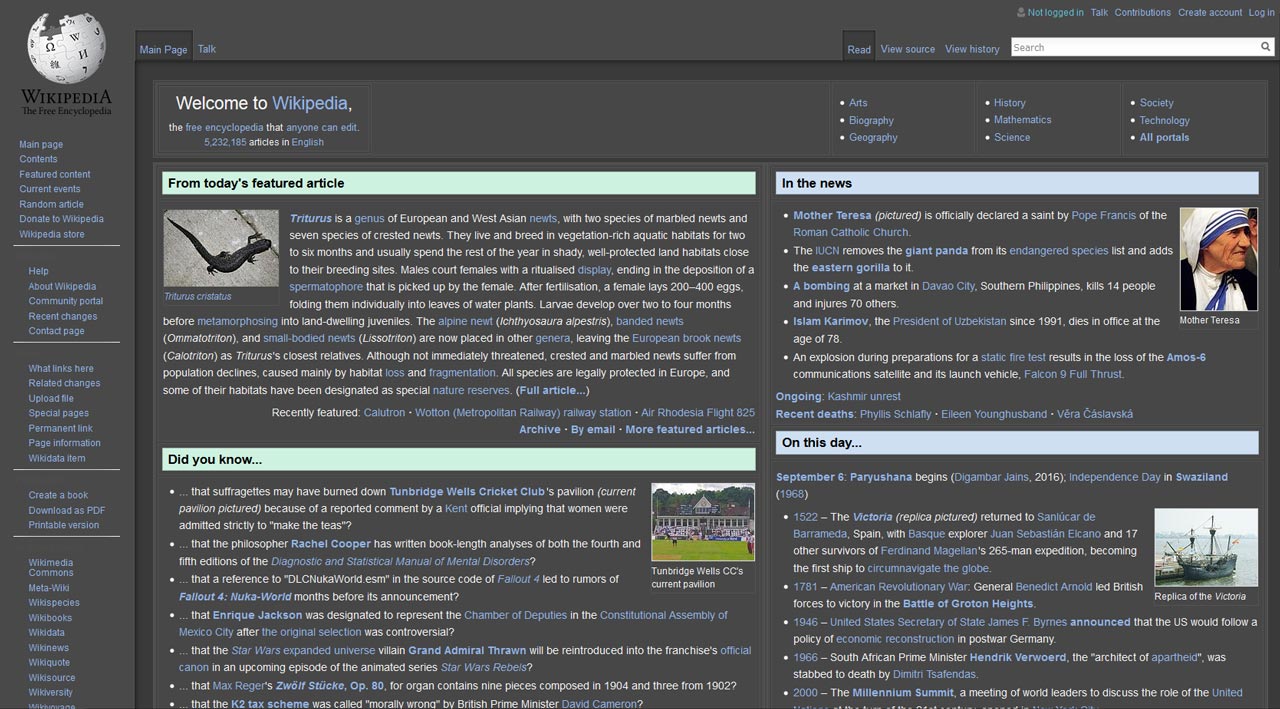
Task: Open the Contributions link at top
Action: tap(1142, 13)
